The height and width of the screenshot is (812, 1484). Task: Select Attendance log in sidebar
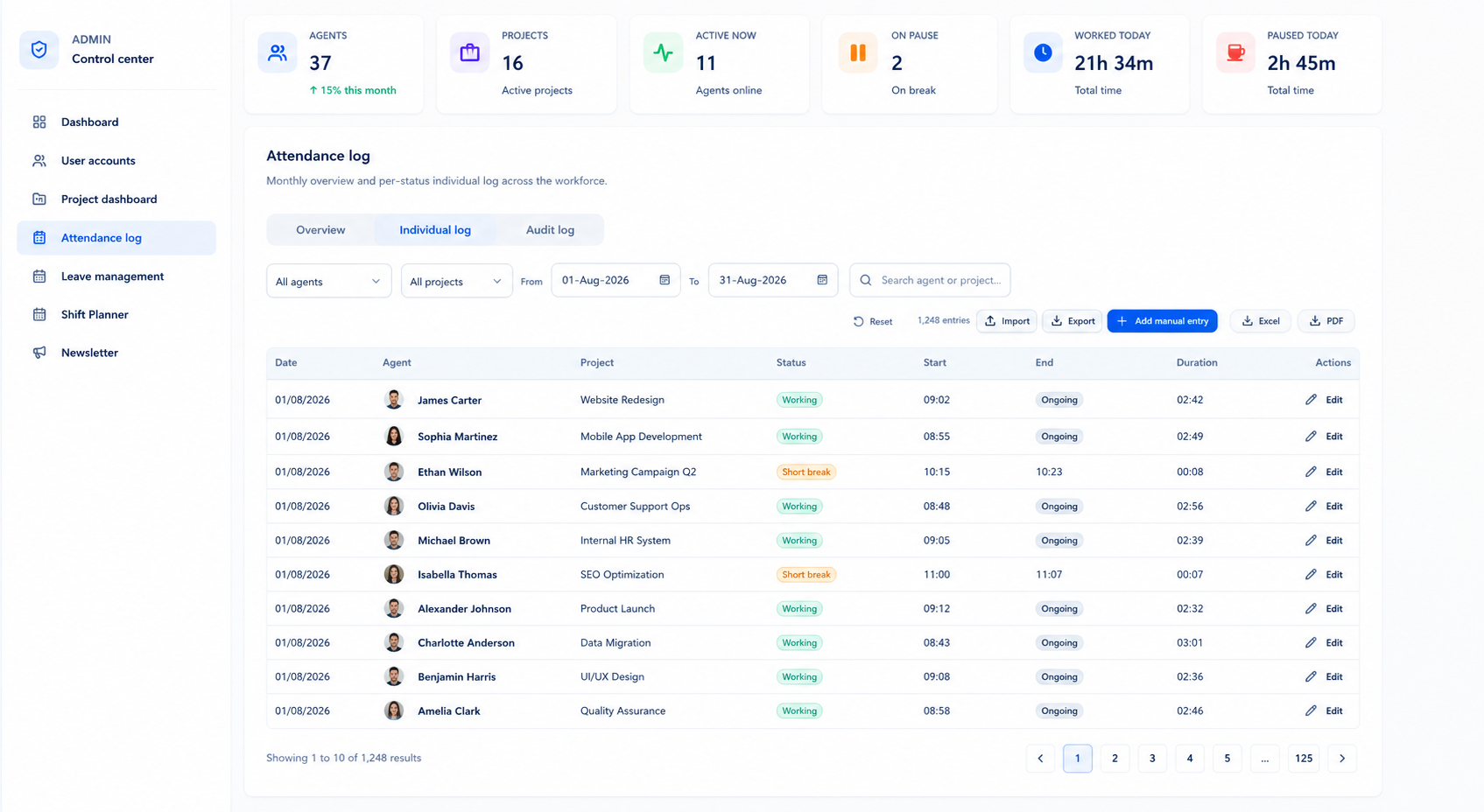coord(116,238)
